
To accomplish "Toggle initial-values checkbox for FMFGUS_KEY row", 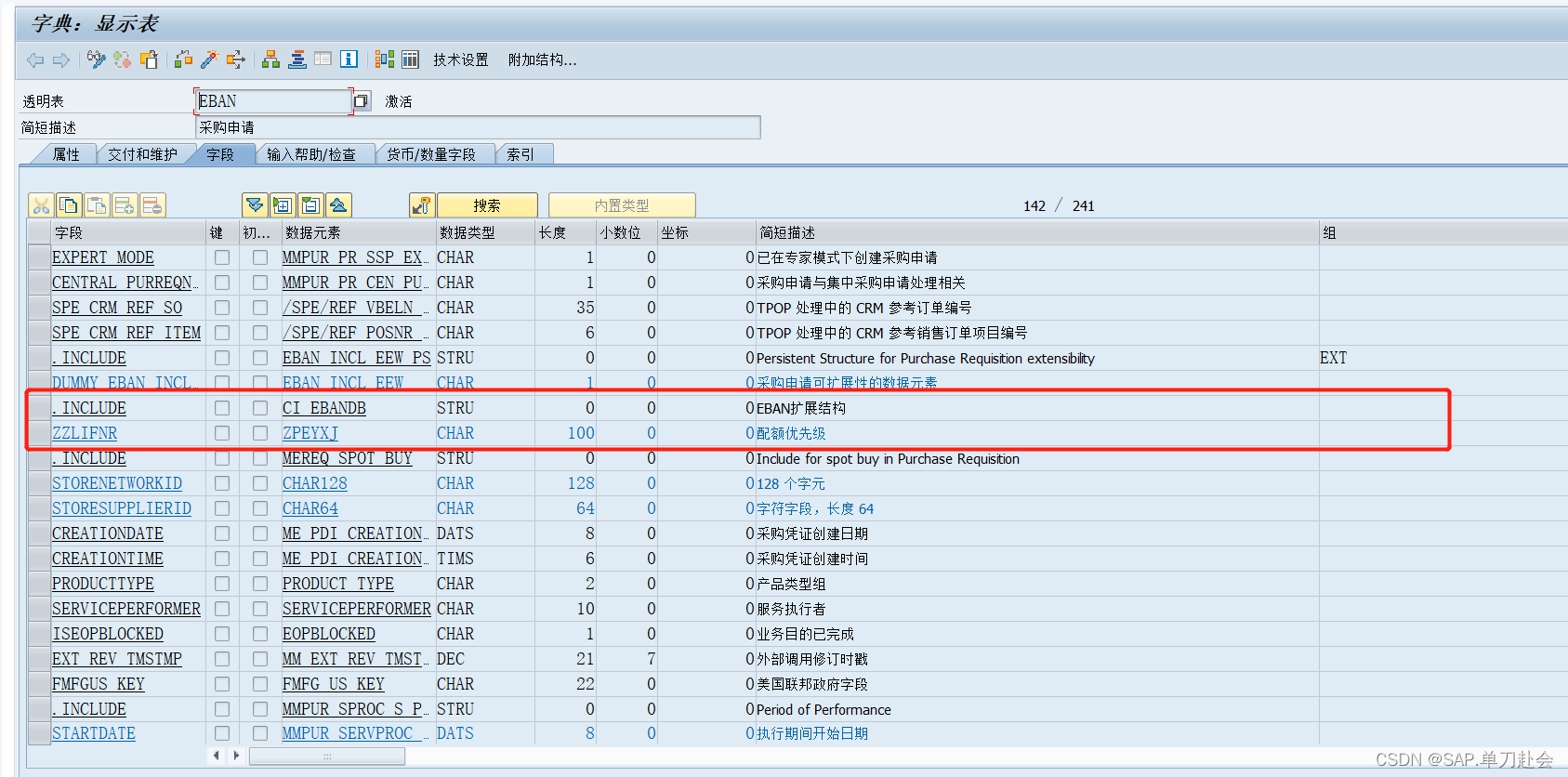I will click(x=260, y=684).
